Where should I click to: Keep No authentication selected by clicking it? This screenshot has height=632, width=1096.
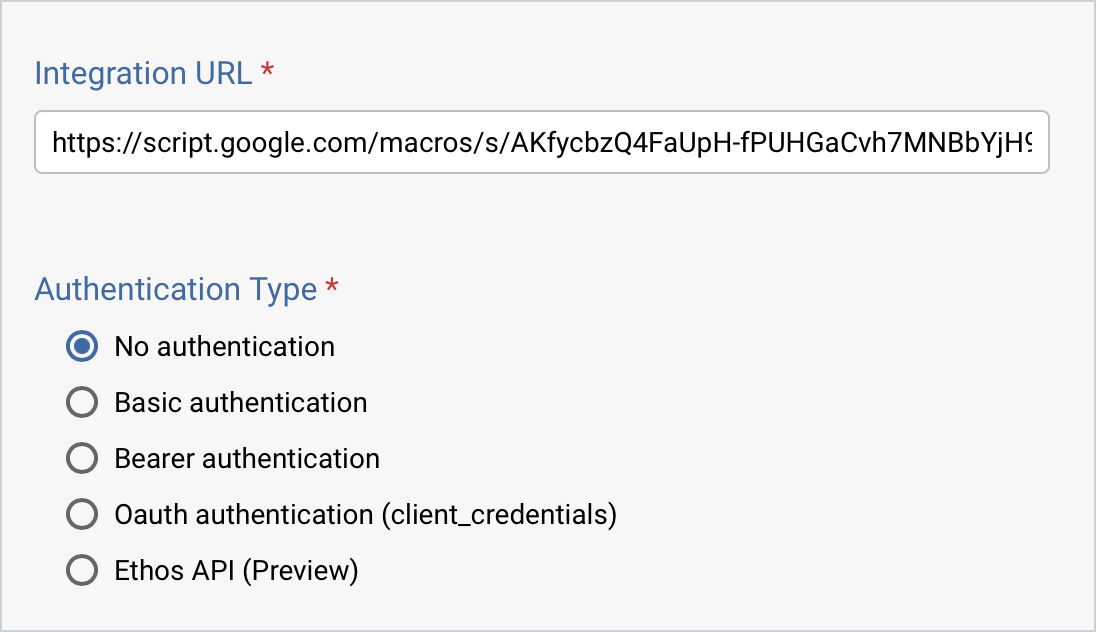click(82, 346)
